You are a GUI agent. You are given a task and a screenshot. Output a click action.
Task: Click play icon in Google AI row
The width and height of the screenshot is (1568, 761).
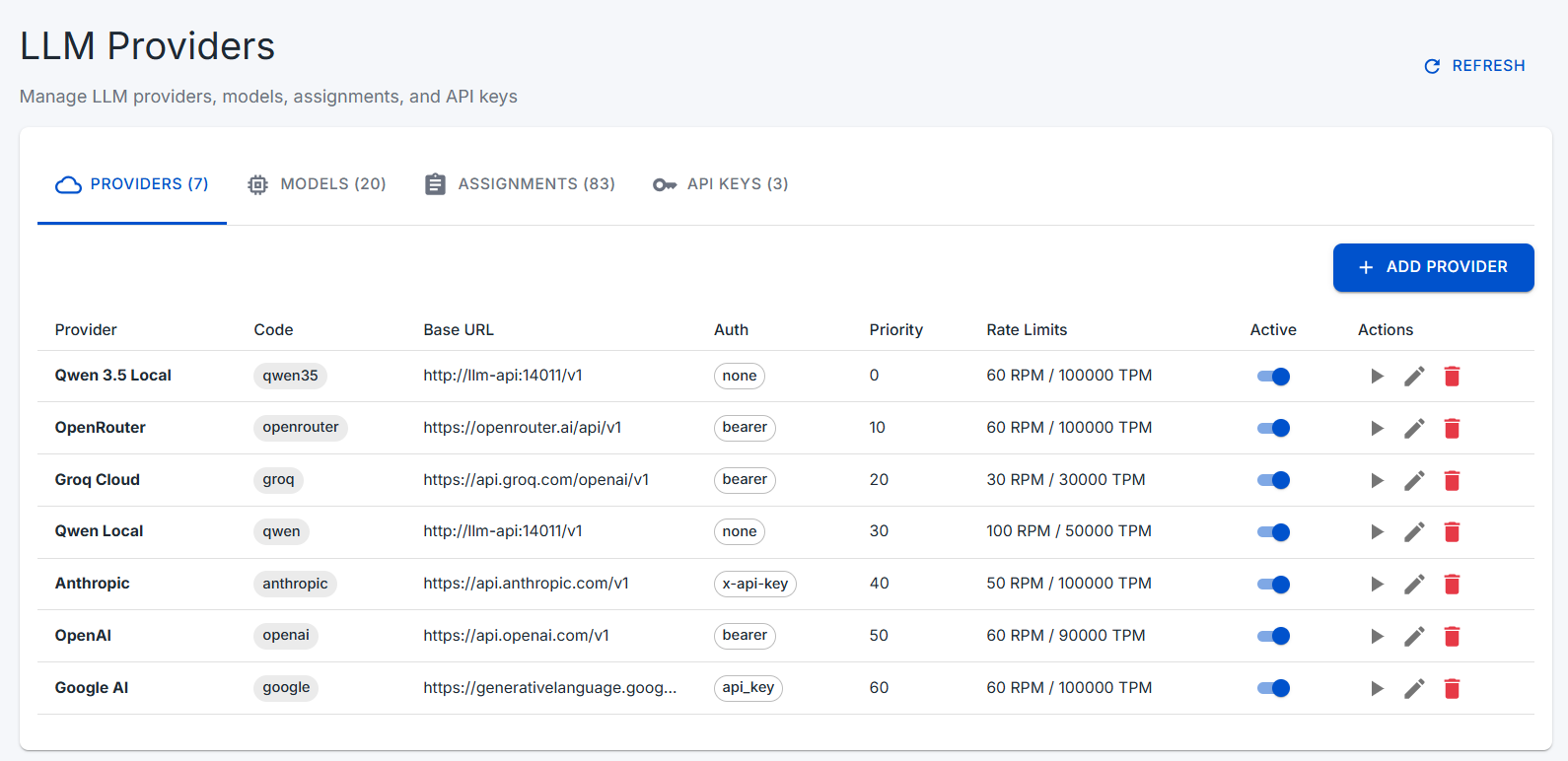pos(1377,688)
